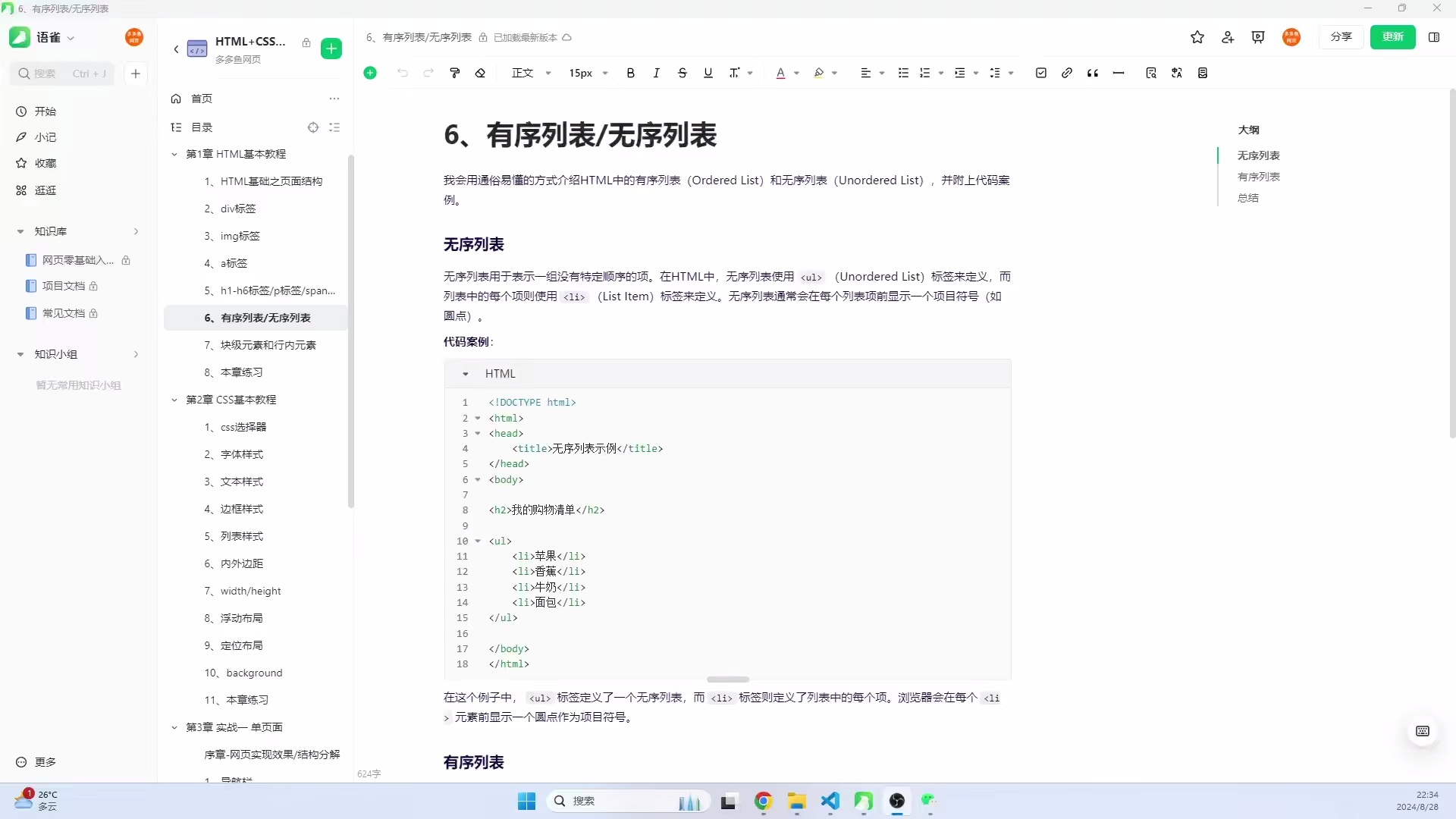Viewport: 1456px width, 819px height.
Task: Click green insert plus icon in toolbar
Action: [x=370, y=73]
